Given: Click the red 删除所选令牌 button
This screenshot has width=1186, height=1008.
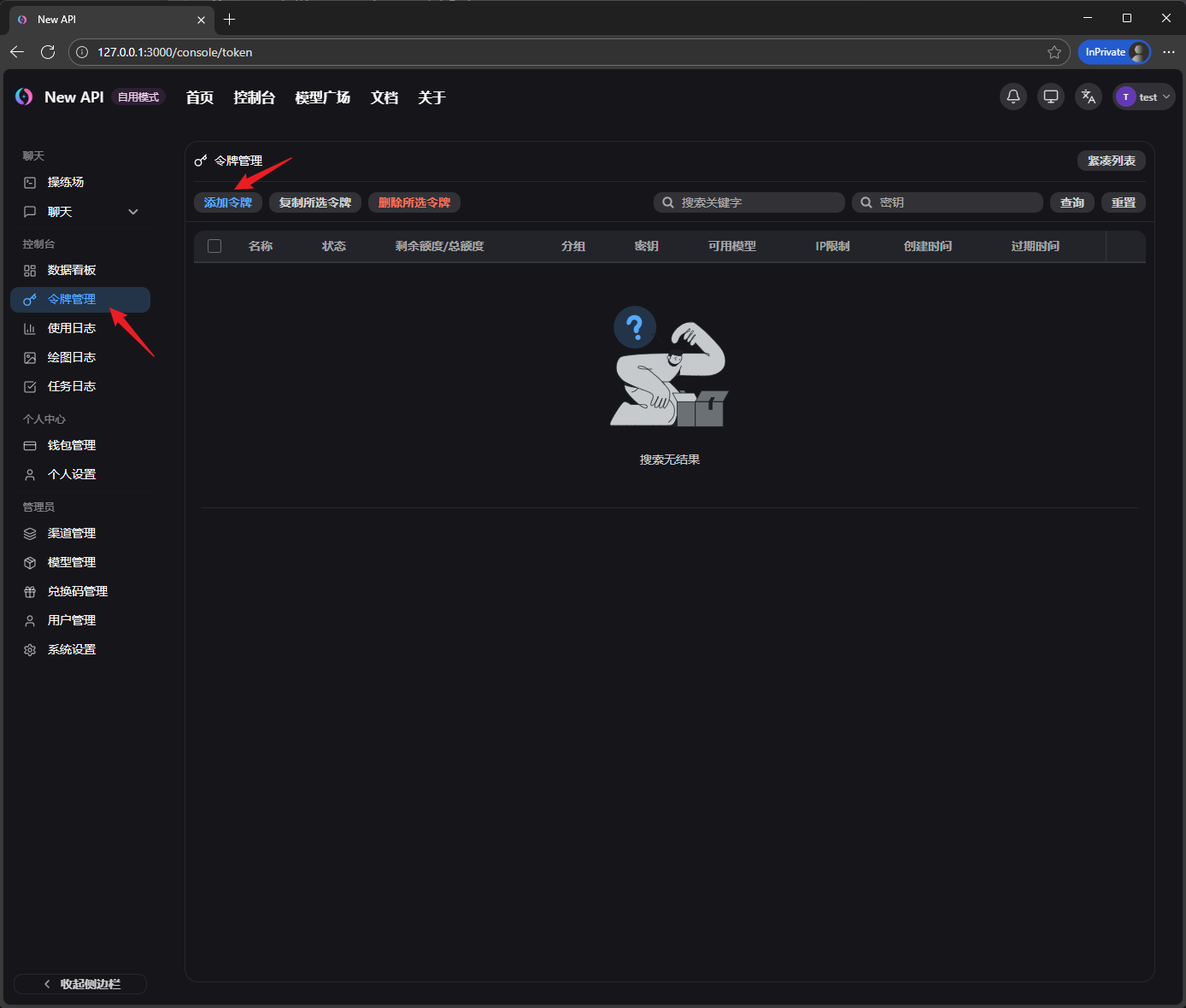Looking at the screenshot, I should point(414,202).
